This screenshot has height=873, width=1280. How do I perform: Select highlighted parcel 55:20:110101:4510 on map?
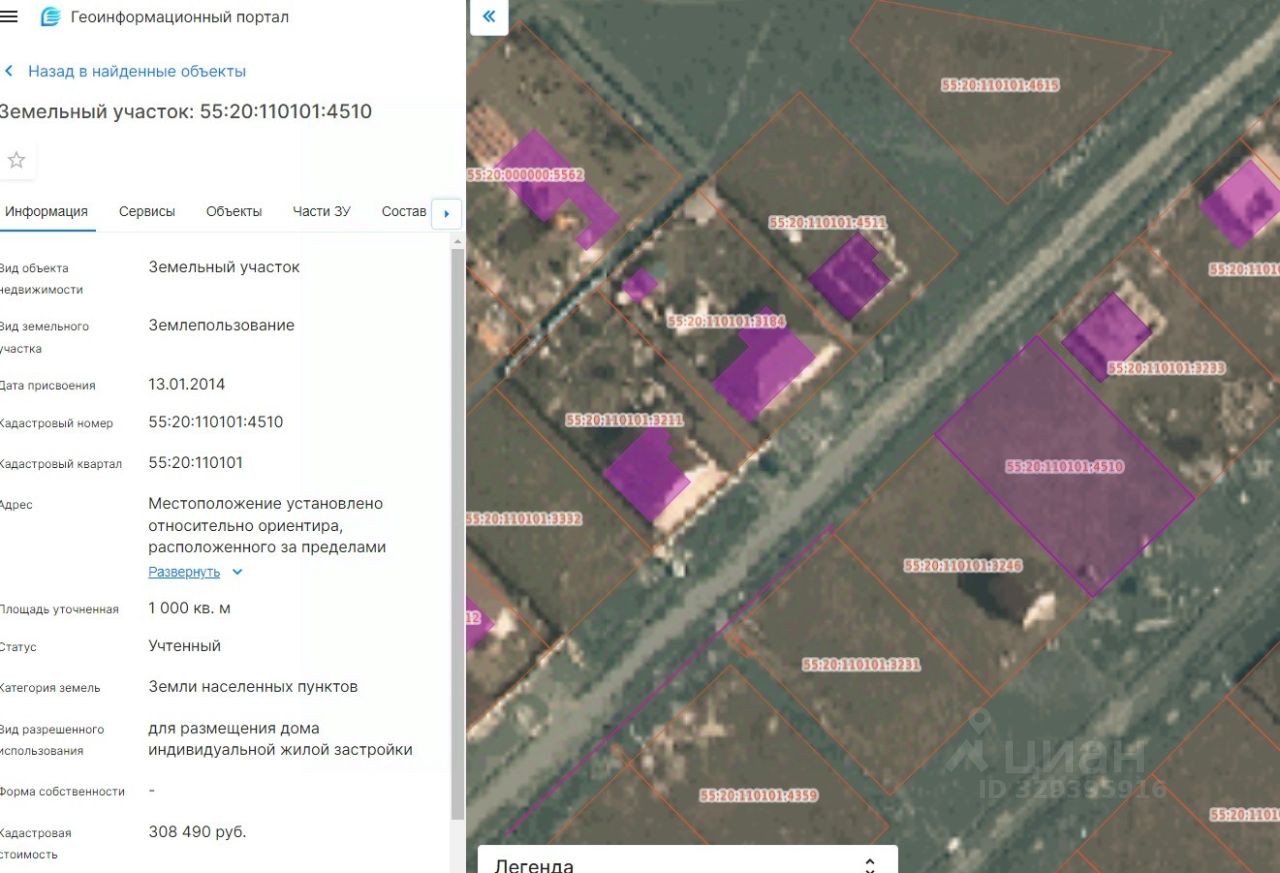tap(1064, 466)
